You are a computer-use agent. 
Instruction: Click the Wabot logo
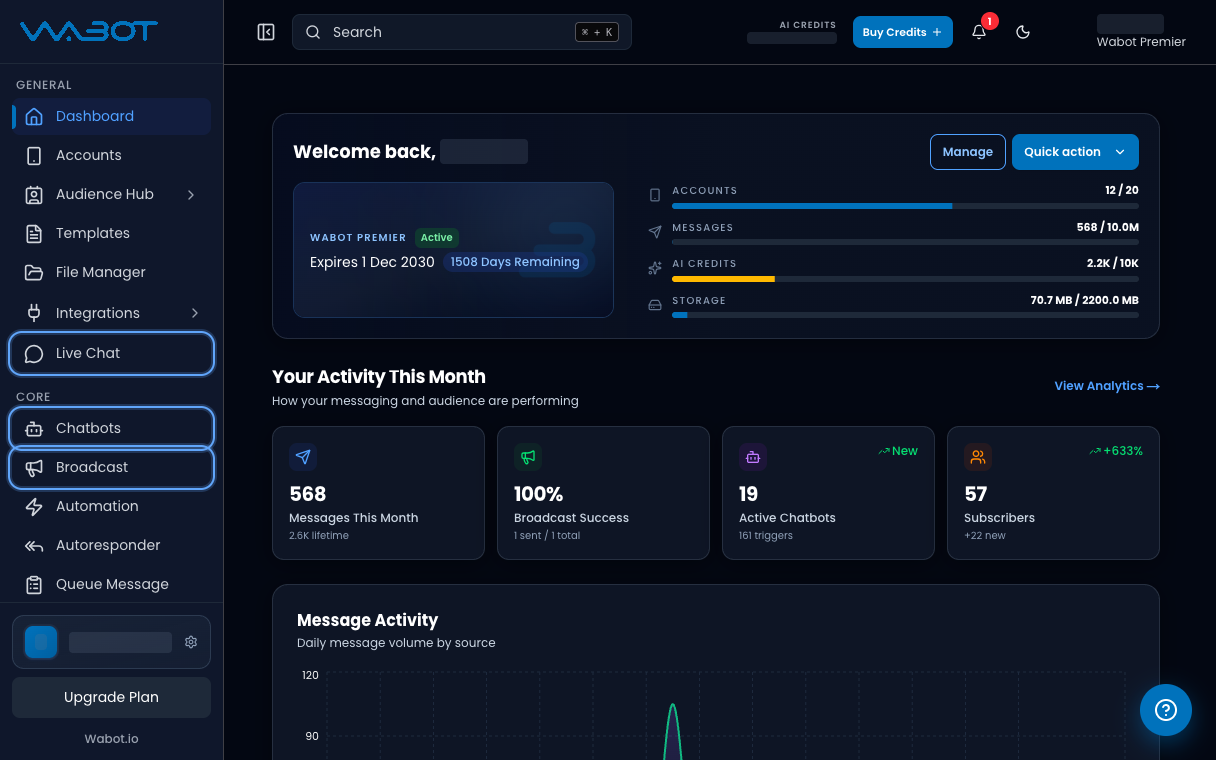pyautogui.click(x=89, y=31)
